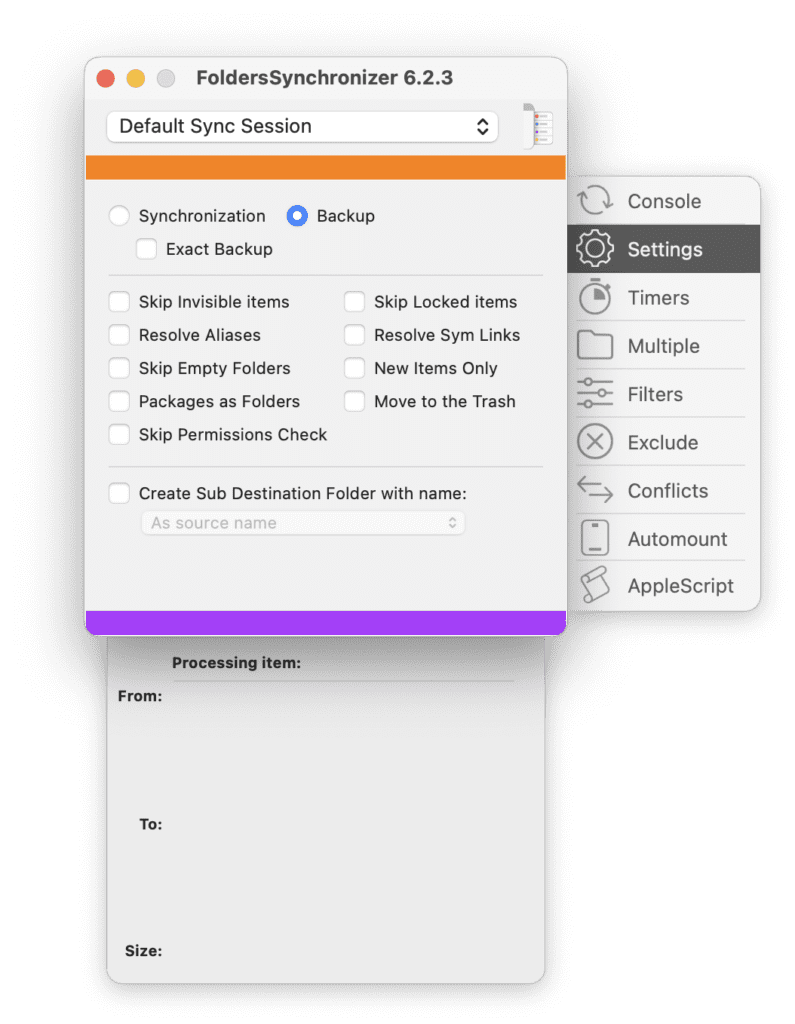Click the Console circular arrows icon
Viewport: 795px width, 1024px height.
[594, 200]
